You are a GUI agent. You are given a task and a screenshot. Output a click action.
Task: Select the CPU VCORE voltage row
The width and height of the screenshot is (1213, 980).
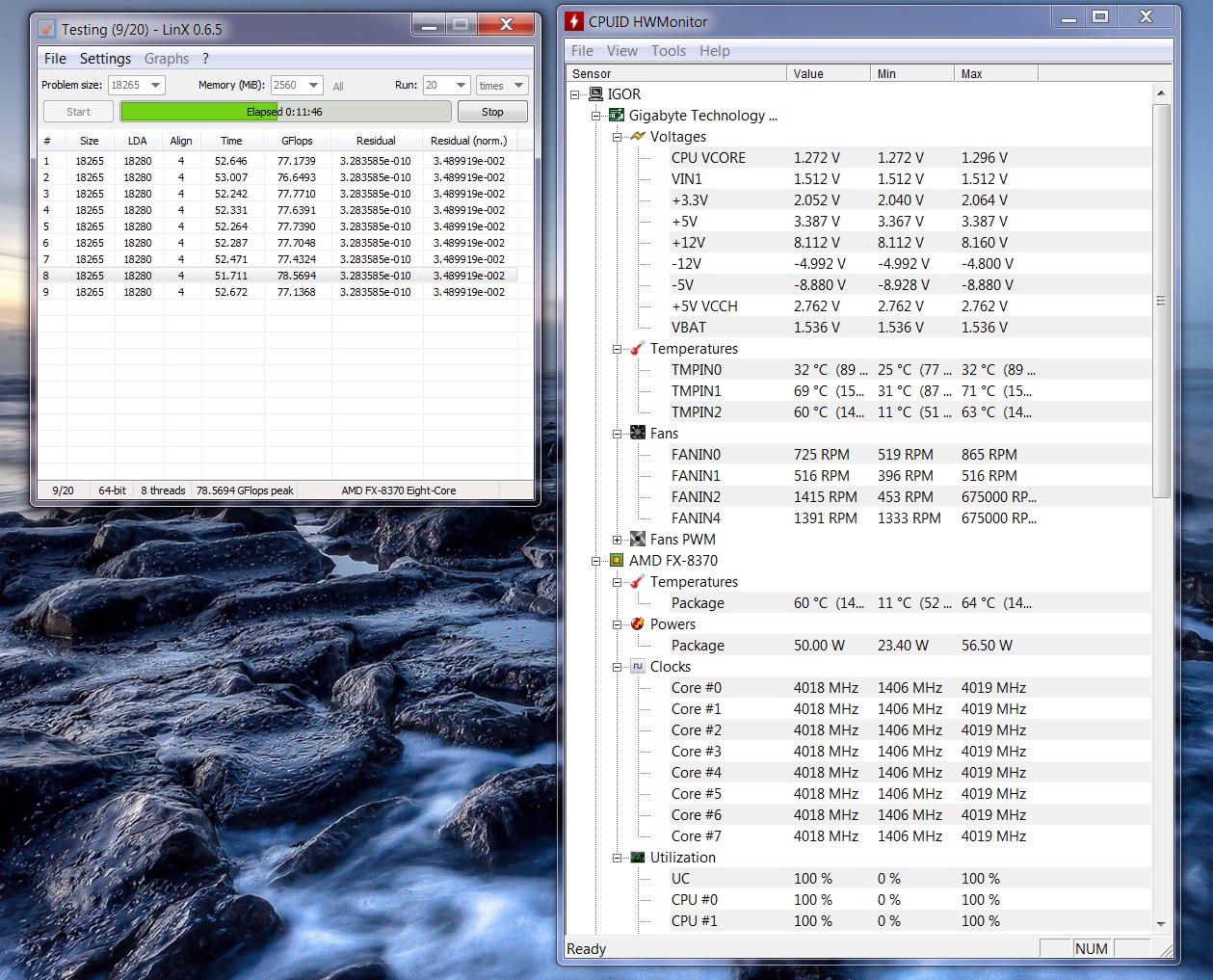point(910,158)
